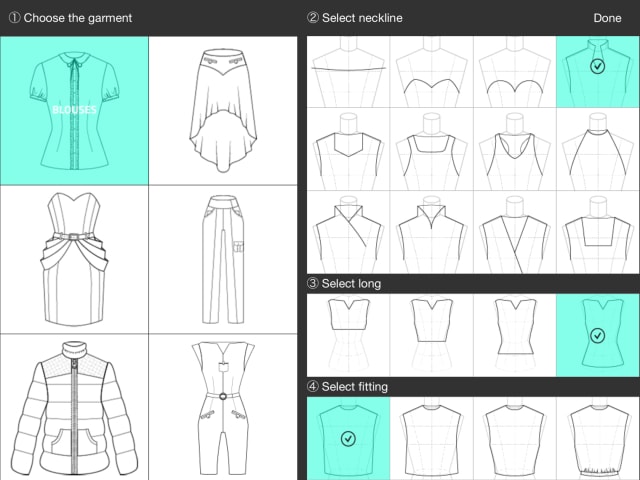Select the high-hip length option
This screenshot has height=480, width=640.
[x=515, y=335]
